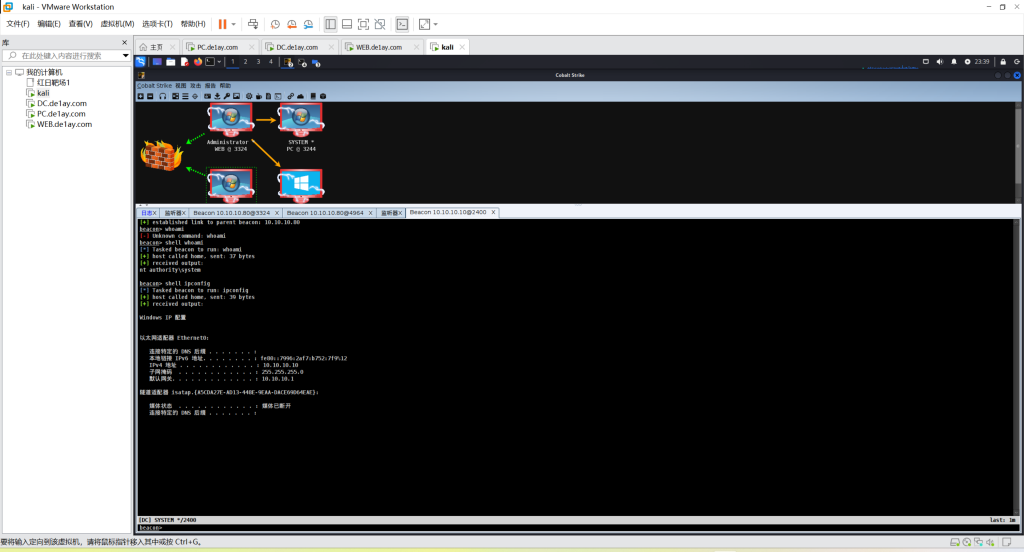Toggle the VMware console view icon

point(402,24)
